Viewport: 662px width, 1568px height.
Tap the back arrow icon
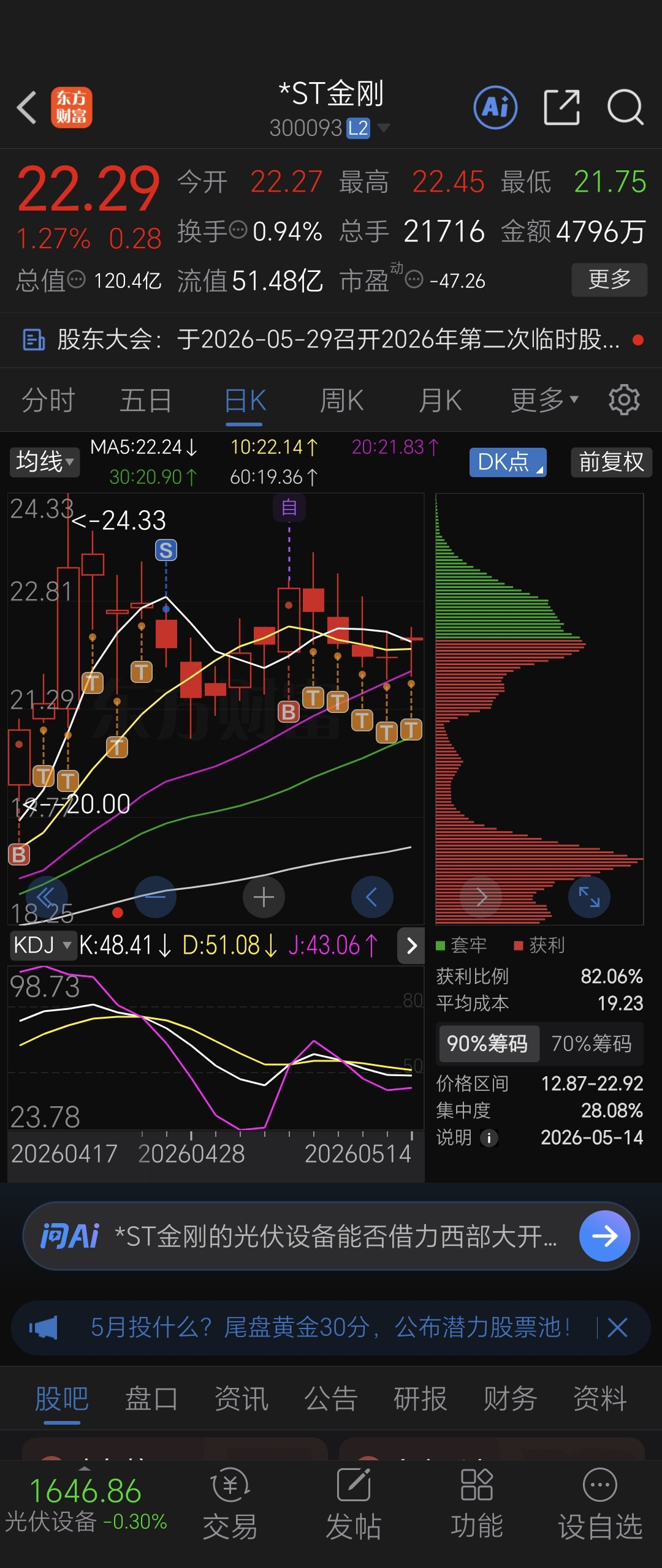[27, 108]
